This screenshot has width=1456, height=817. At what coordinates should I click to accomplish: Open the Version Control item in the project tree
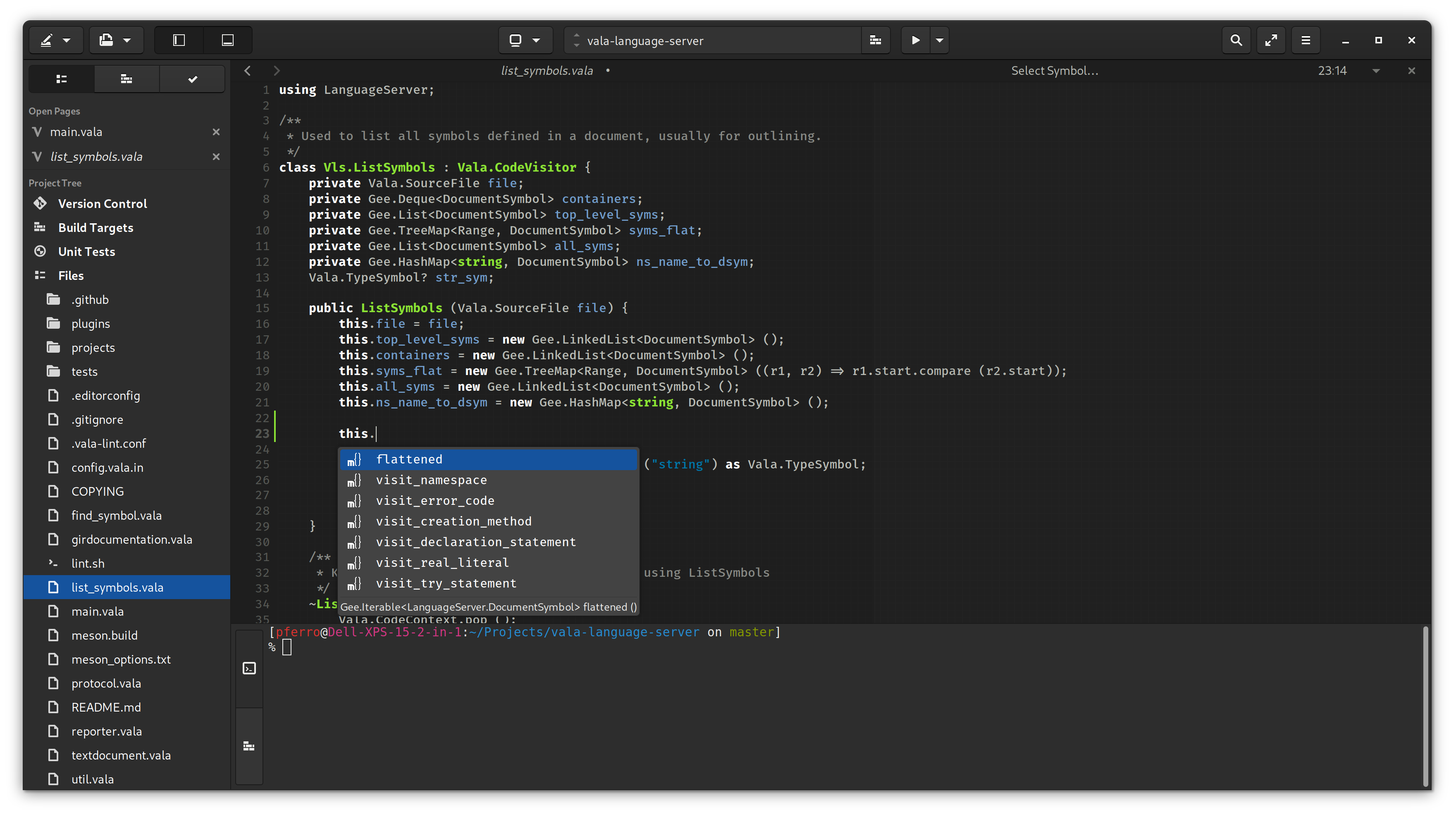[x=102, y=203]
